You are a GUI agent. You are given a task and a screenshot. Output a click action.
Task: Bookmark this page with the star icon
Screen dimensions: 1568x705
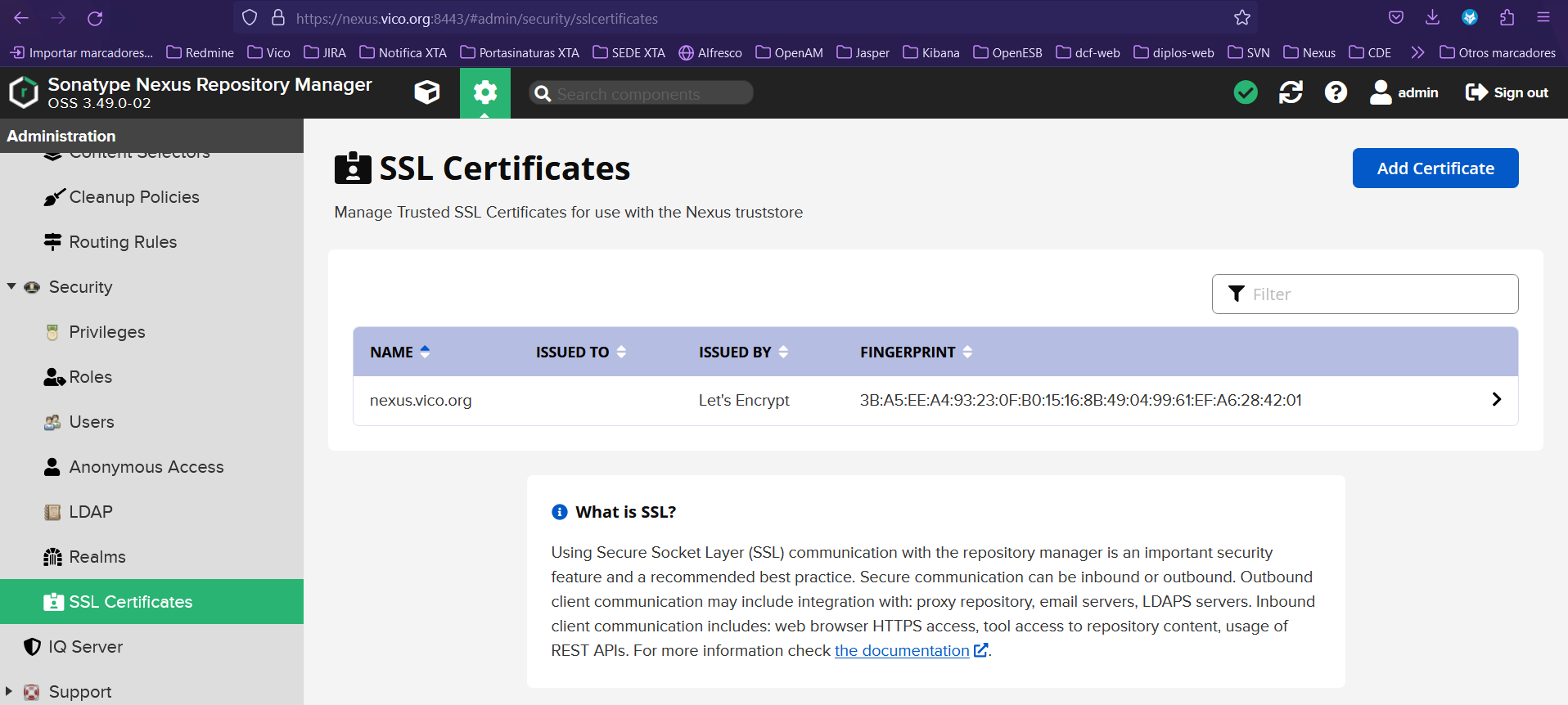coord(1242,18)
